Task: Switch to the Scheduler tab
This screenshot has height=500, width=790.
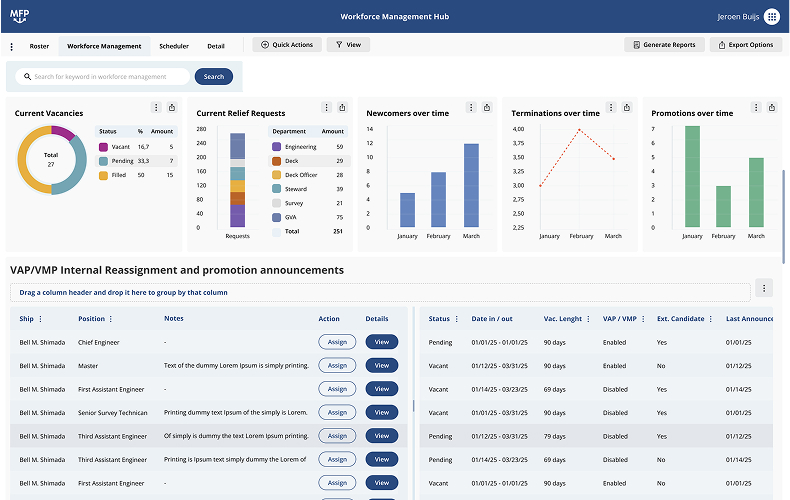Action: pyautogui.click(x=174, y=46)
